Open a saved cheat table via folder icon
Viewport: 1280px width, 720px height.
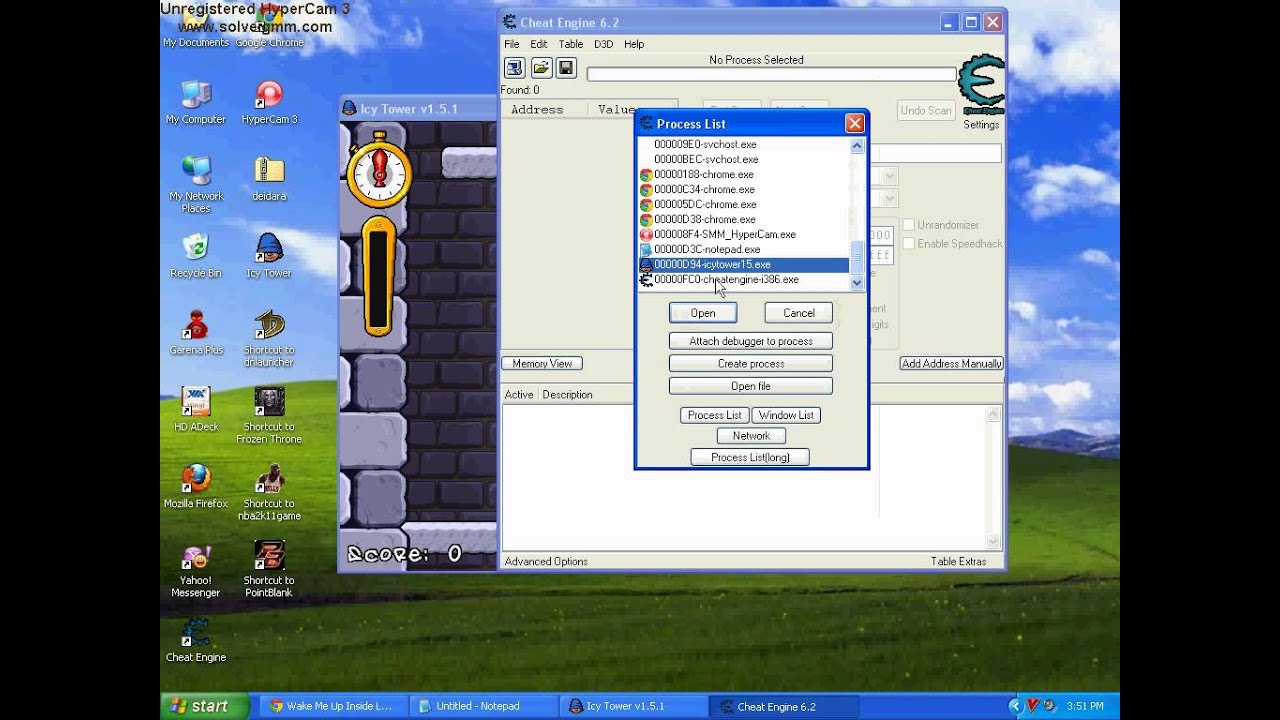pos(540,68)
